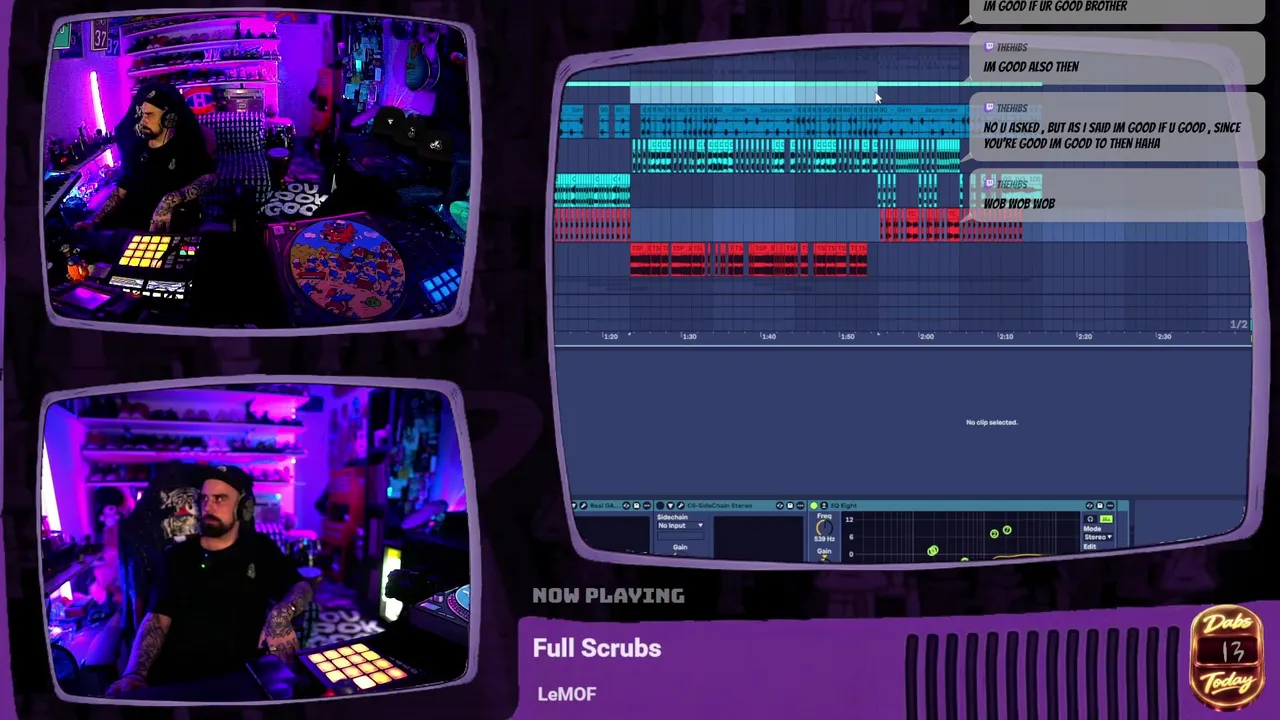
Task: Toggle the green Adaptive Q button
Action: [1106, 519]
